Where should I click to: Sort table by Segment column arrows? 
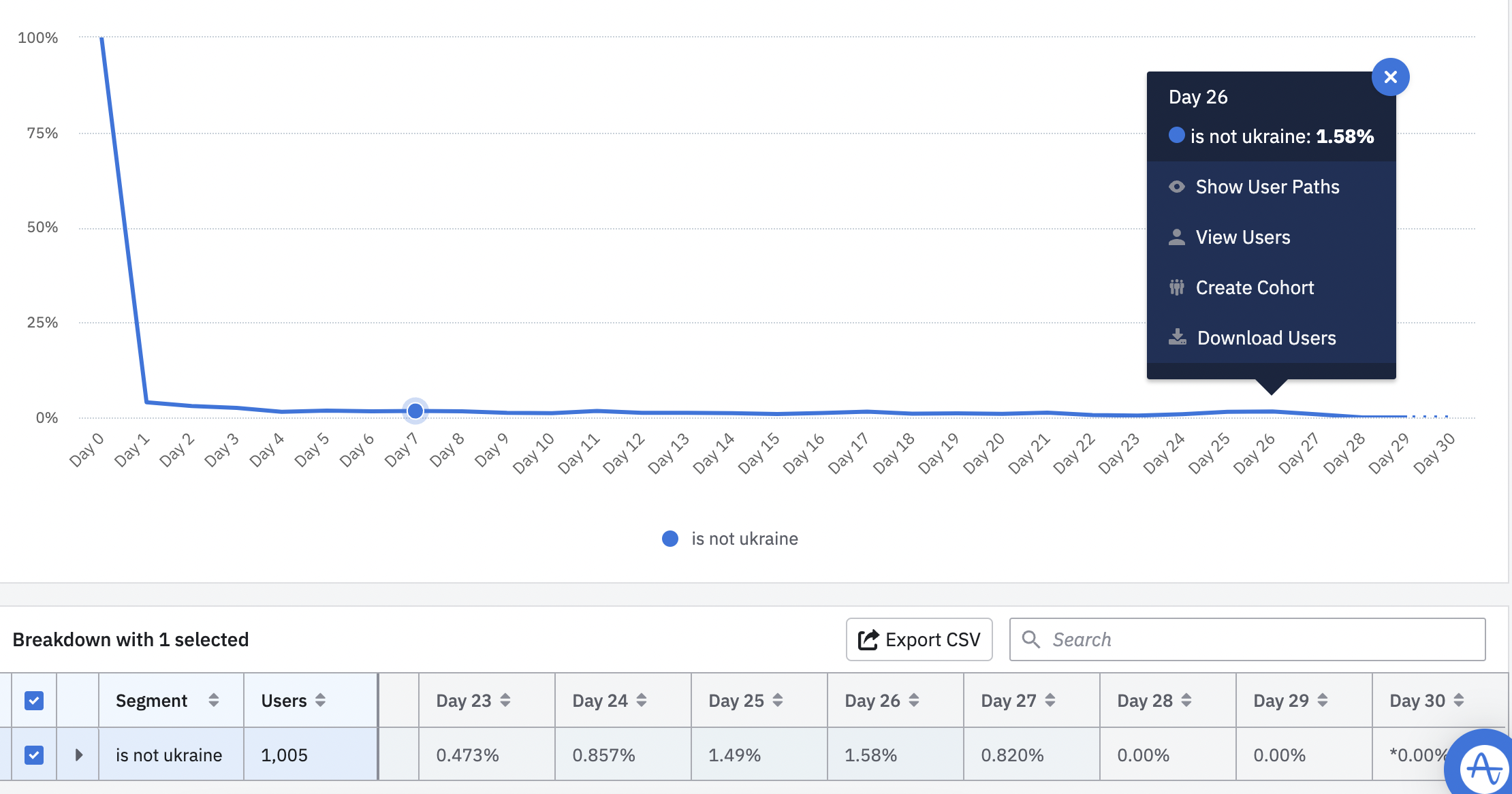213,700
